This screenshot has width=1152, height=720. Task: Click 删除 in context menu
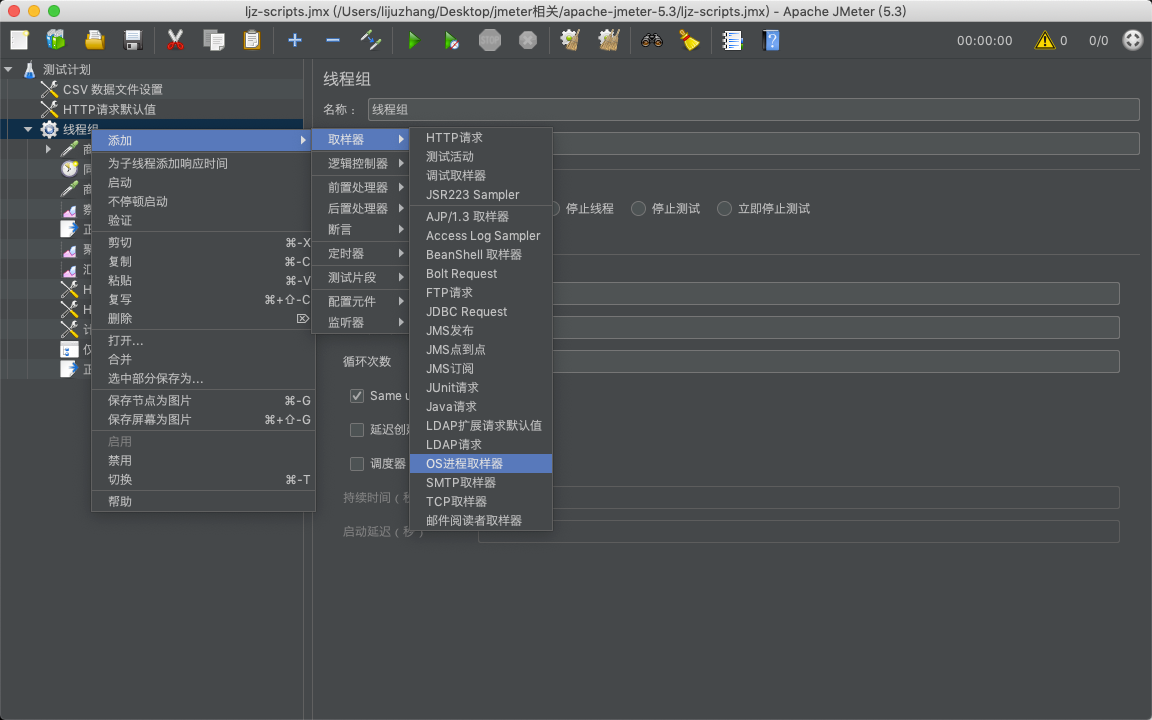(204, 319)
